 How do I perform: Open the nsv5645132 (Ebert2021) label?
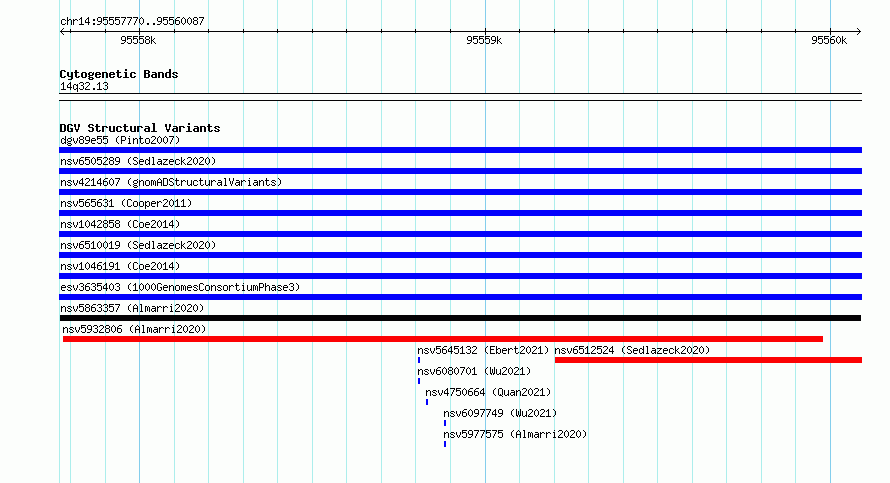coord(483,350)
